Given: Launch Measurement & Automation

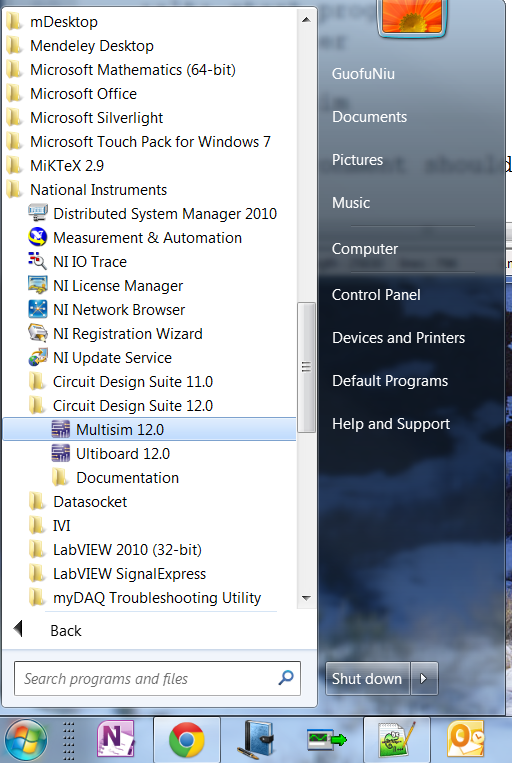Looking at the screenshot, I should point(135,237).
